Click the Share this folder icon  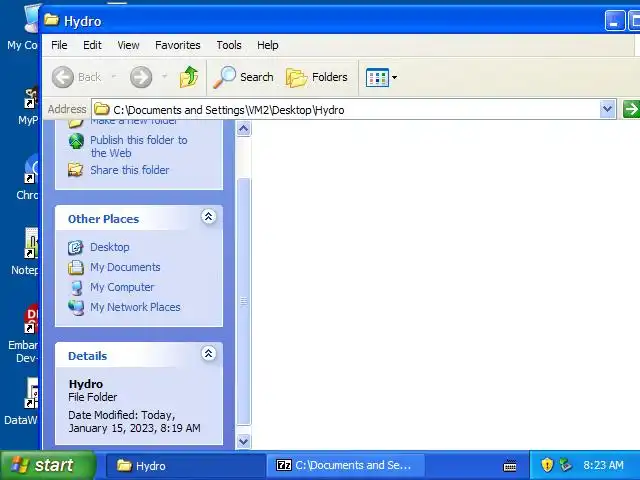point(76,170)
